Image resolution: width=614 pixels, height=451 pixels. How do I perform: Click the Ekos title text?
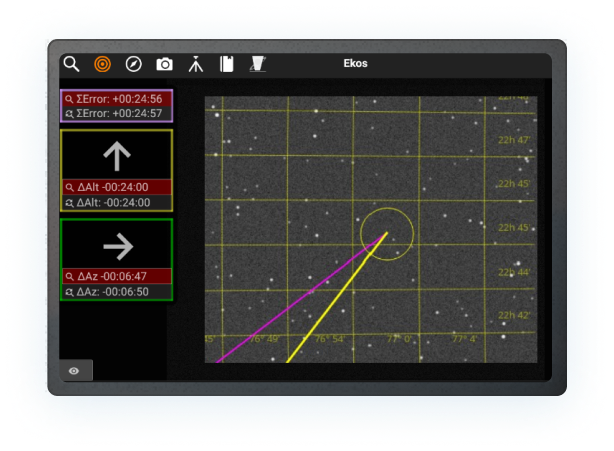click(x=355, y=63)
